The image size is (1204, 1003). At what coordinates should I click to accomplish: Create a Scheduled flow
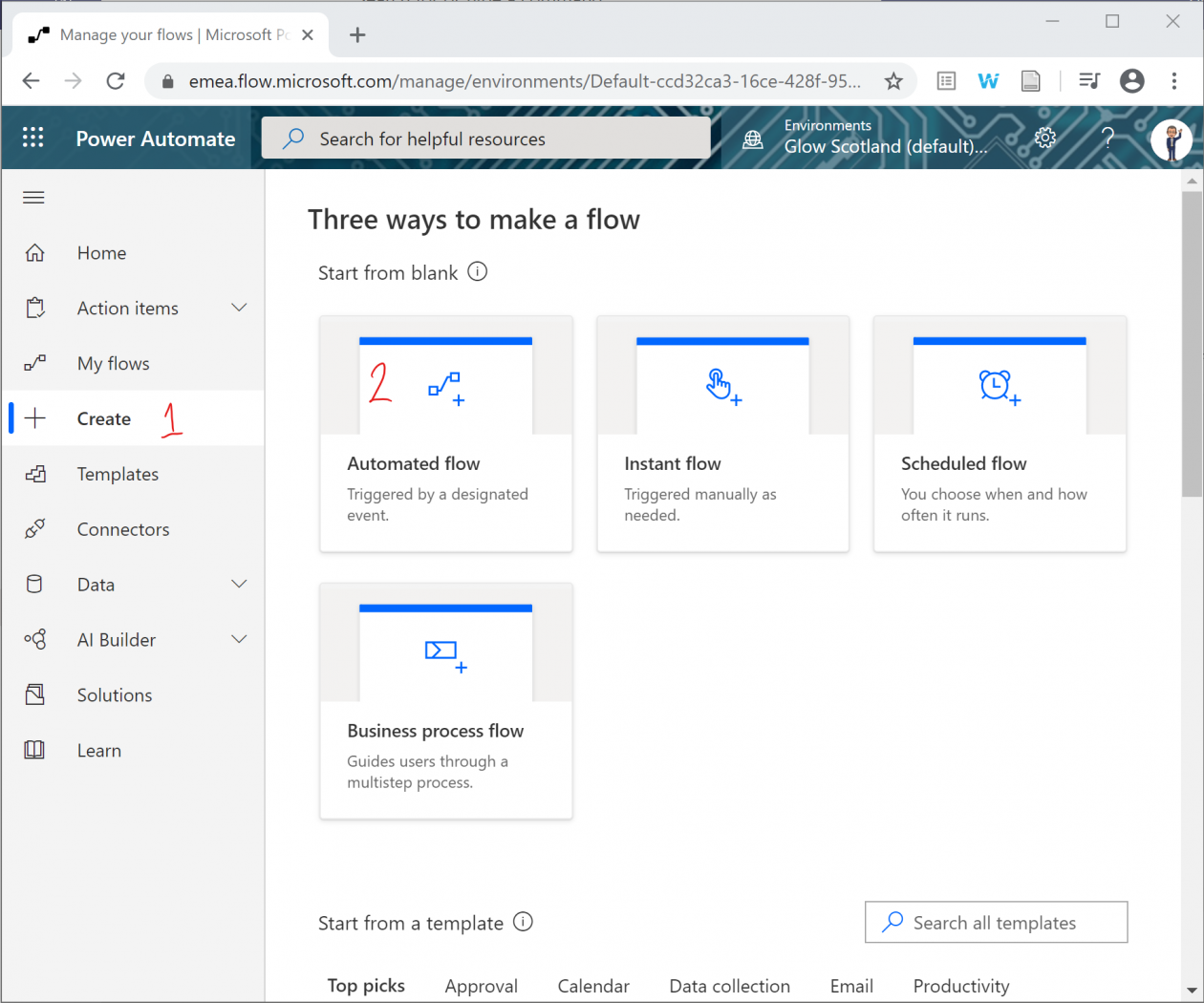click(x=1000, y=434)
